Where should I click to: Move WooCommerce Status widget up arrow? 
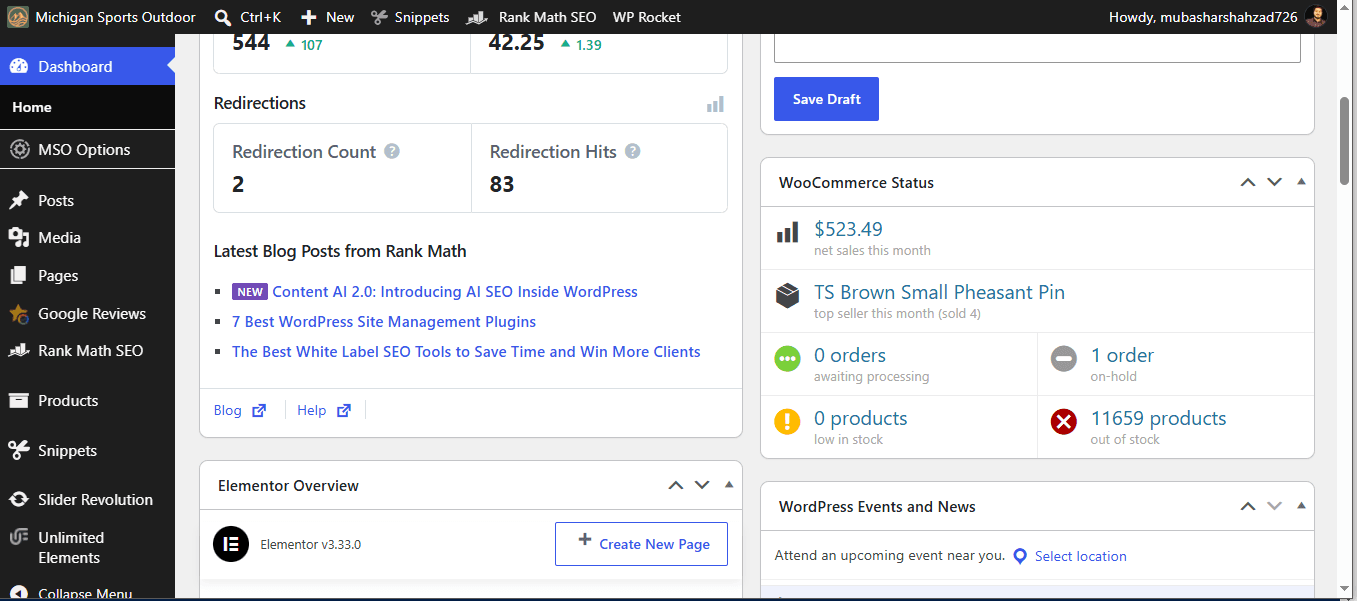pyautogui.click(x=1247, y=182)
